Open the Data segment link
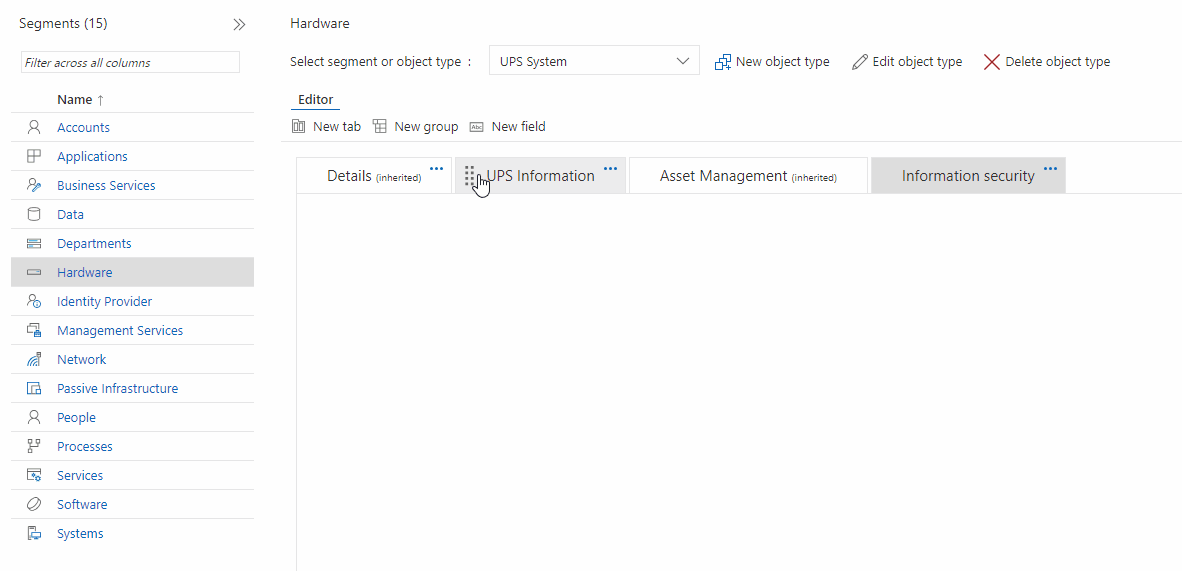 [x=71, y=214]
